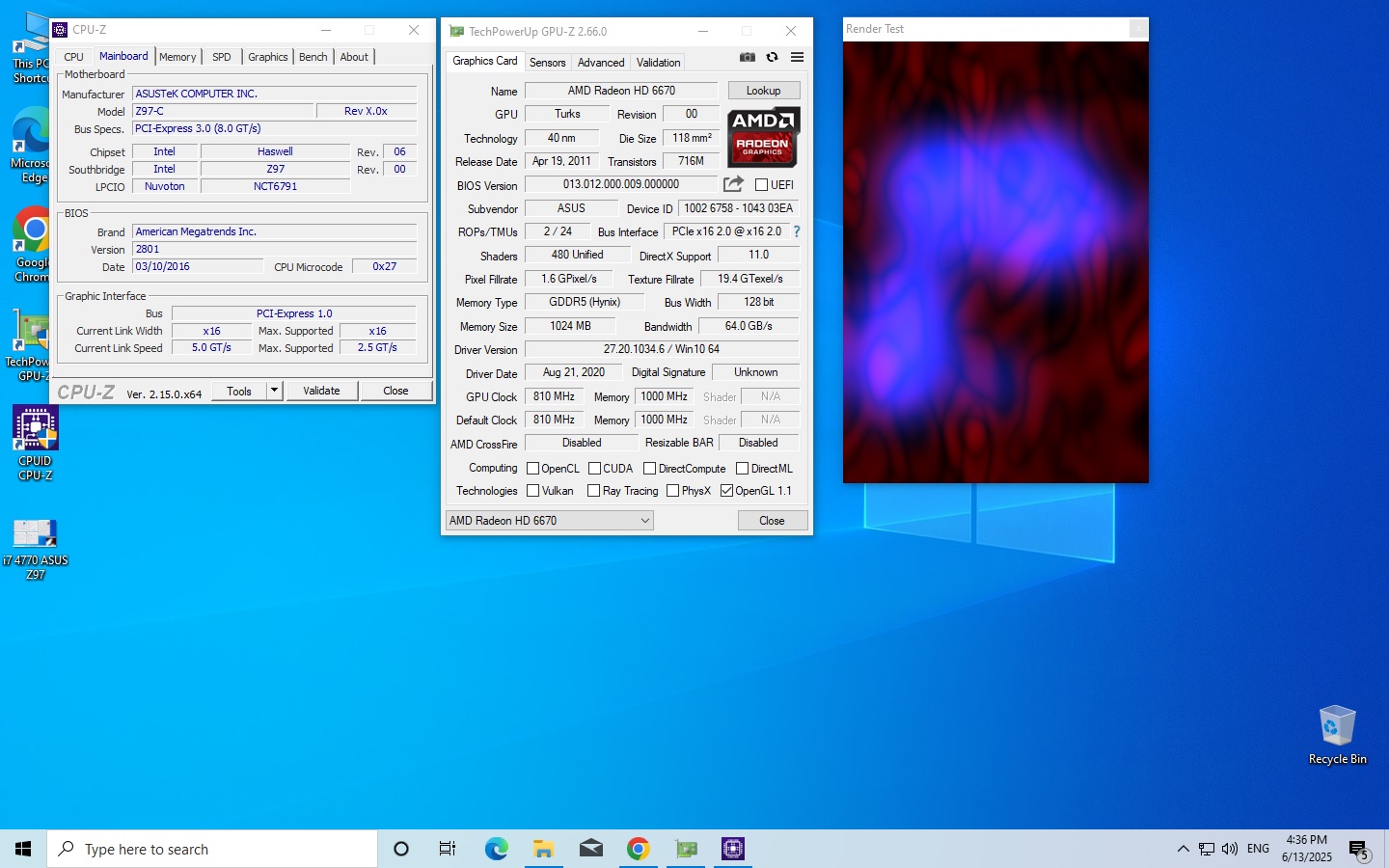The image size is (1389, 868).
Task: Click the Bus Interface question mark icon
Action: pos(797,231)
